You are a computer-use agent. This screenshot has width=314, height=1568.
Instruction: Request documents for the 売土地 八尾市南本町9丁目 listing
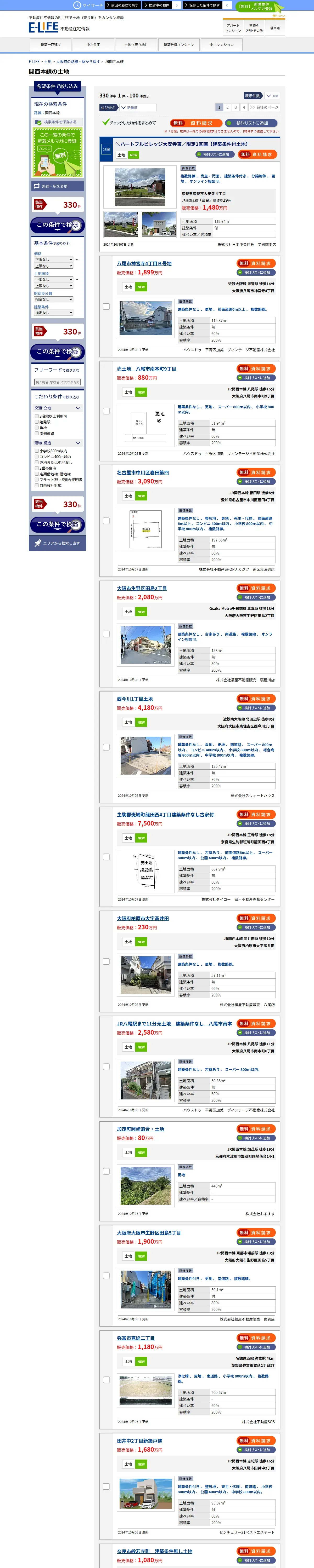[256, 369]
